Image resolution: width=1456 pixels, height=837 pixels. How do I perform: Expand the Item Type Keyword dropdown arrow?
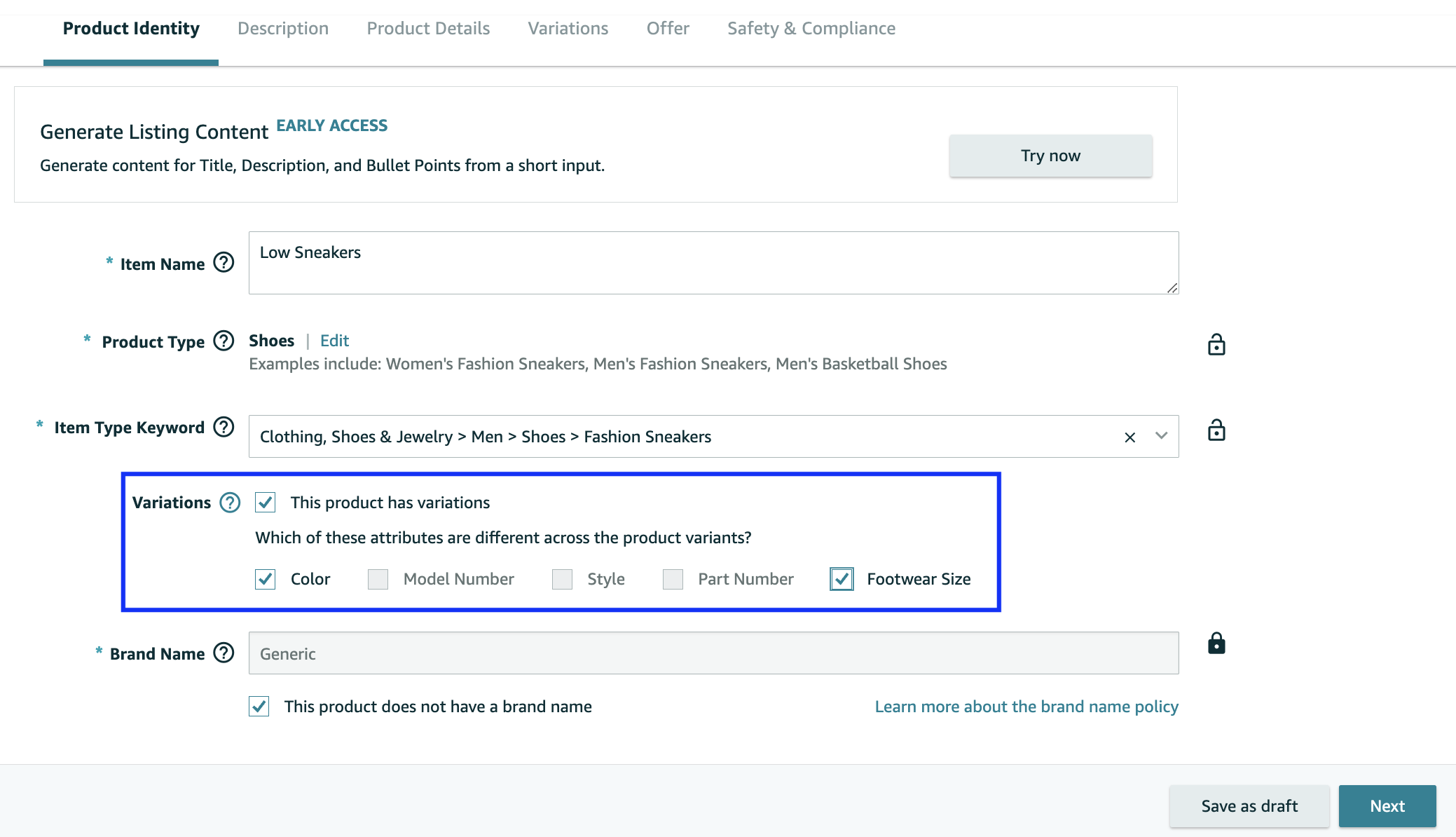point(1161,436)
